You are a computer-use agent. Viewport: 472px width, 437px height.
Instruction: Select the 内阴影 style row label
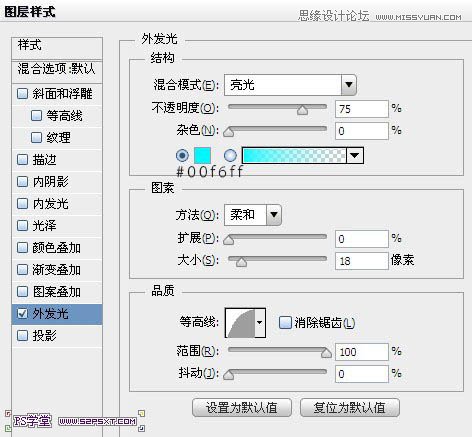[x=51, y=182]
